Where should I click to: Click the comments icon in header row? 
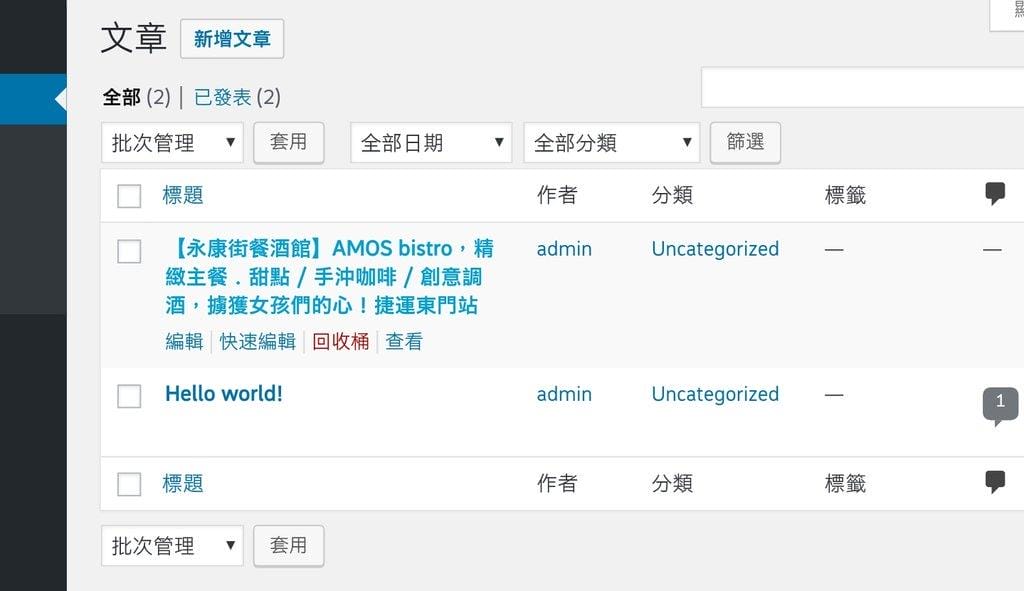[x=995, y=194]
